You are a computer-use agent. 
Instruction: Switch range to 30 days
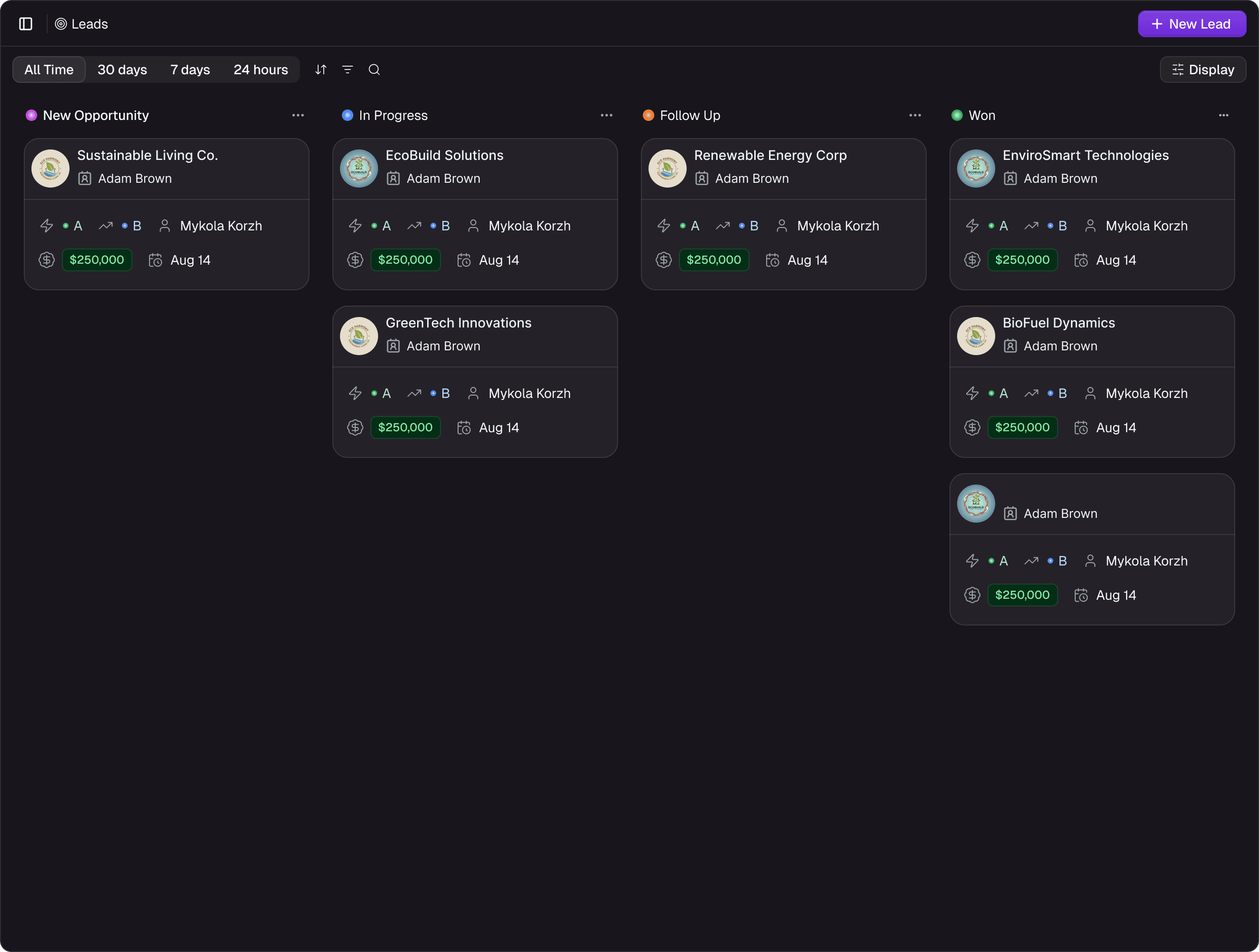point(122,69)
